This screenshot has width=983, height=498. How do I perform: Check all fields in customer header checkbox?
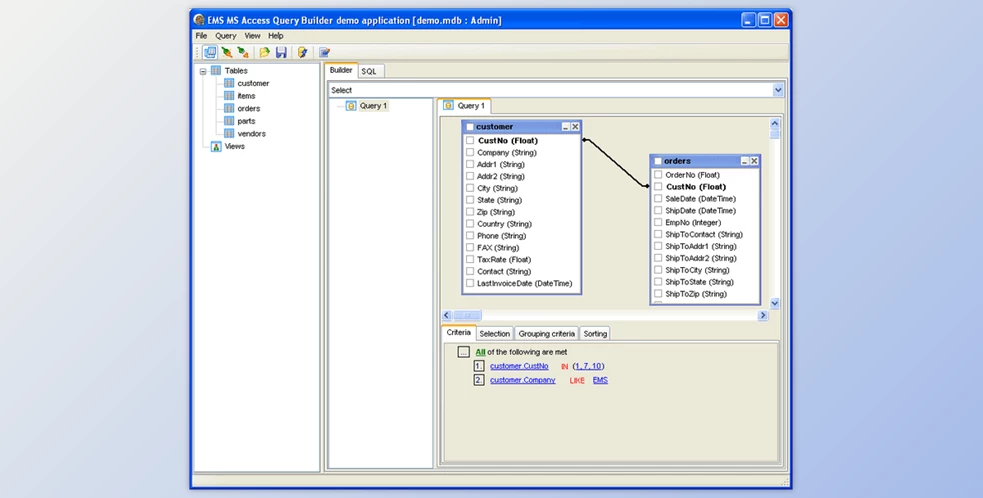point(470,127)
